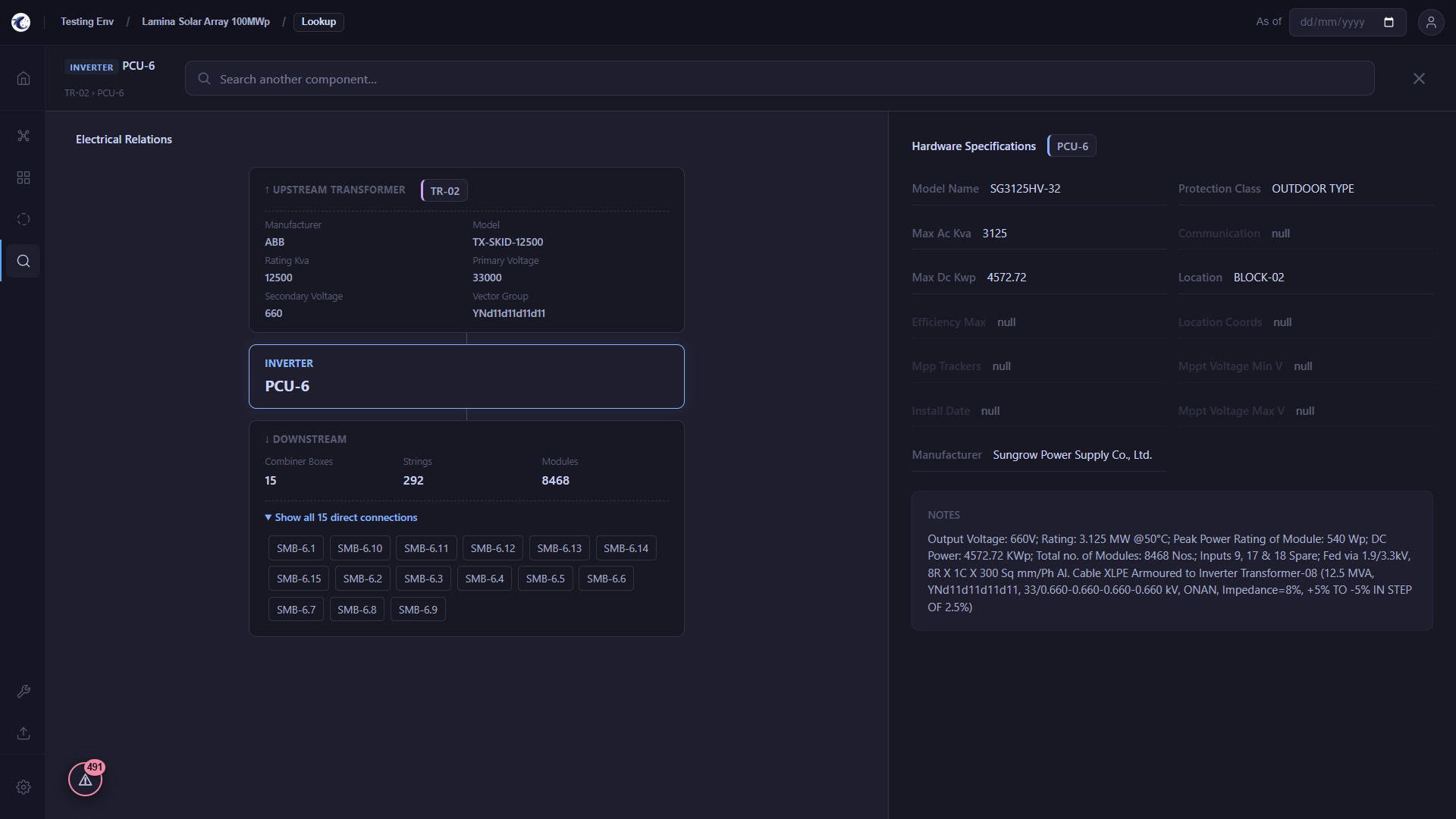1456x819 pixels.
Task: Click the As of date input
Action: (x=1347, y=22)
